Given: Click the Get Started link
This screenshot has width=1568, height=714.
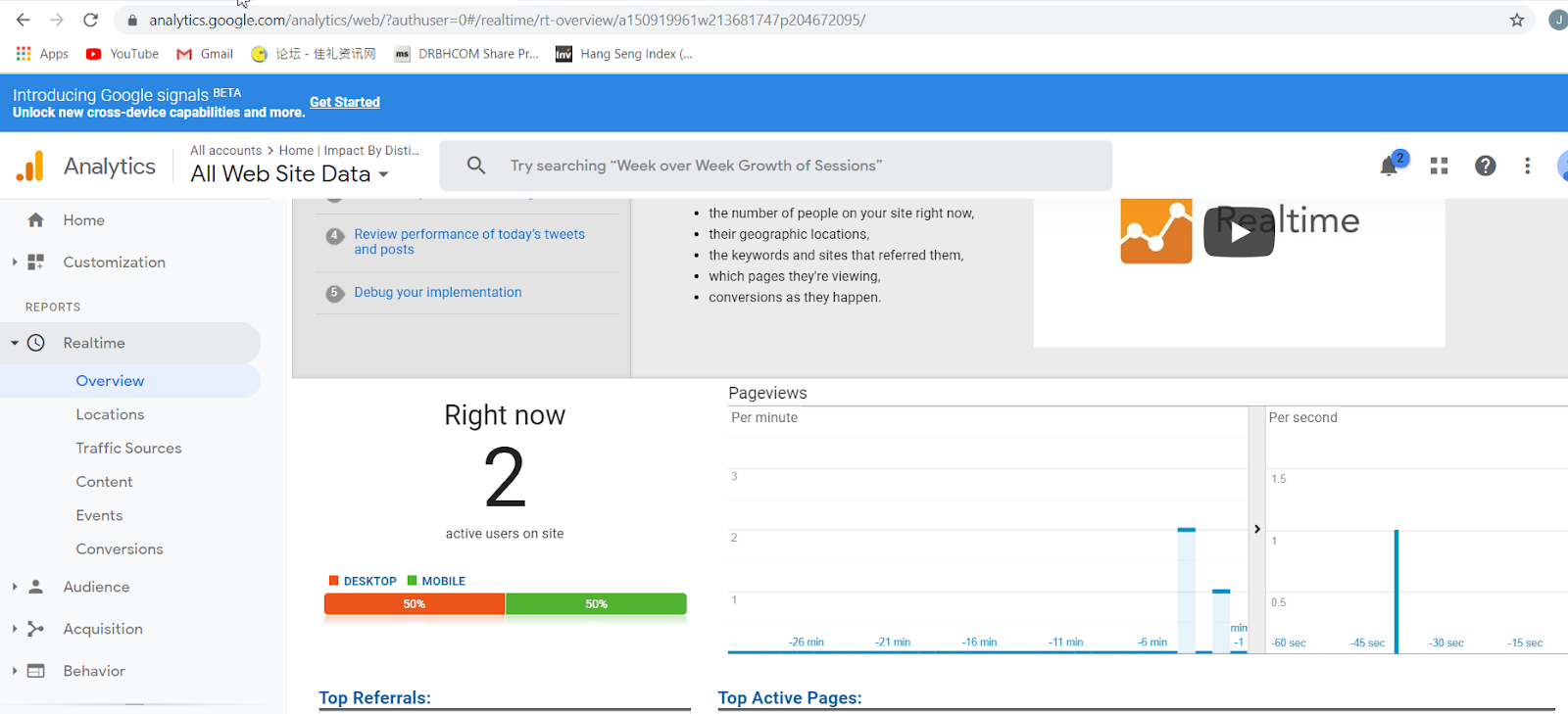Looking at the screenshot, I should [345, 102].
